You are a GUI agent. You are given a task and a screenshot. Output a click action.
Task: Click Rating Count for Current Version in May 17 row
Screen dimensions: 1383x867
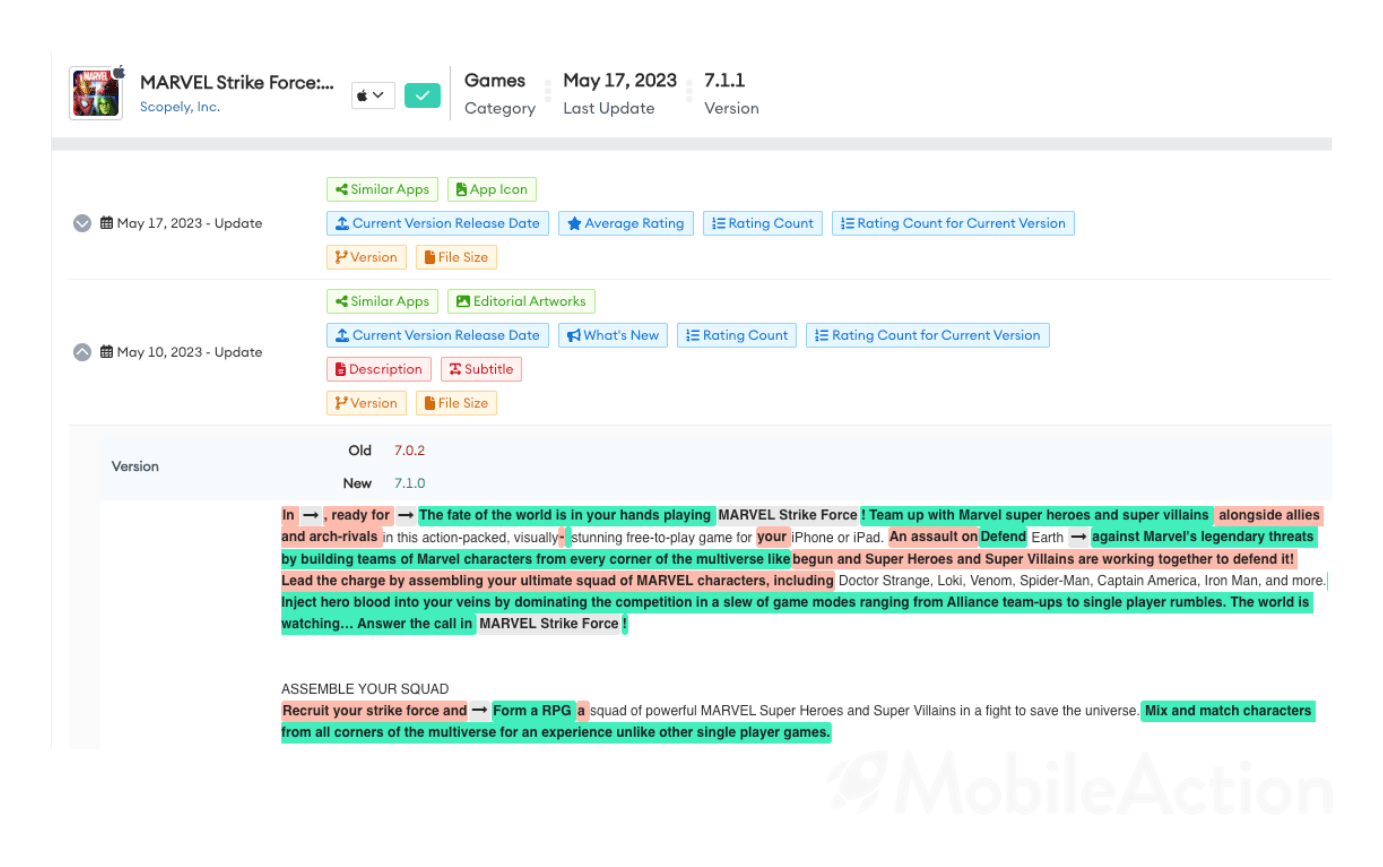pos(953,223)
